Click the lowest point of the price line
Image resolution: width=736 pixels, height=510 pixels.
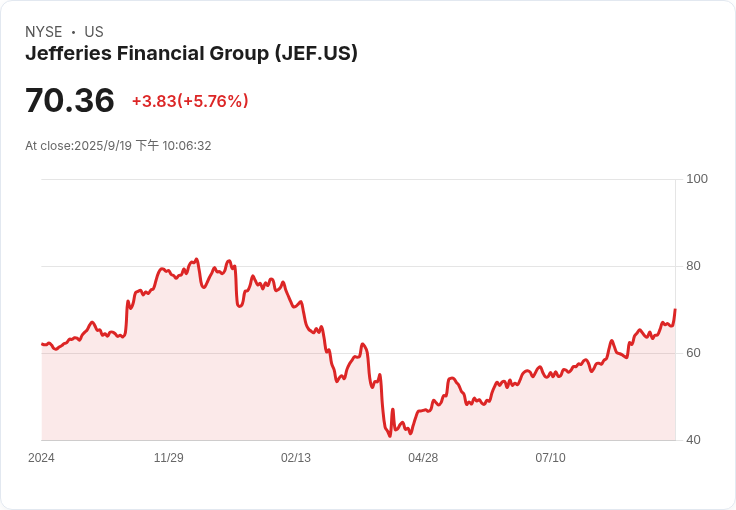389,436
